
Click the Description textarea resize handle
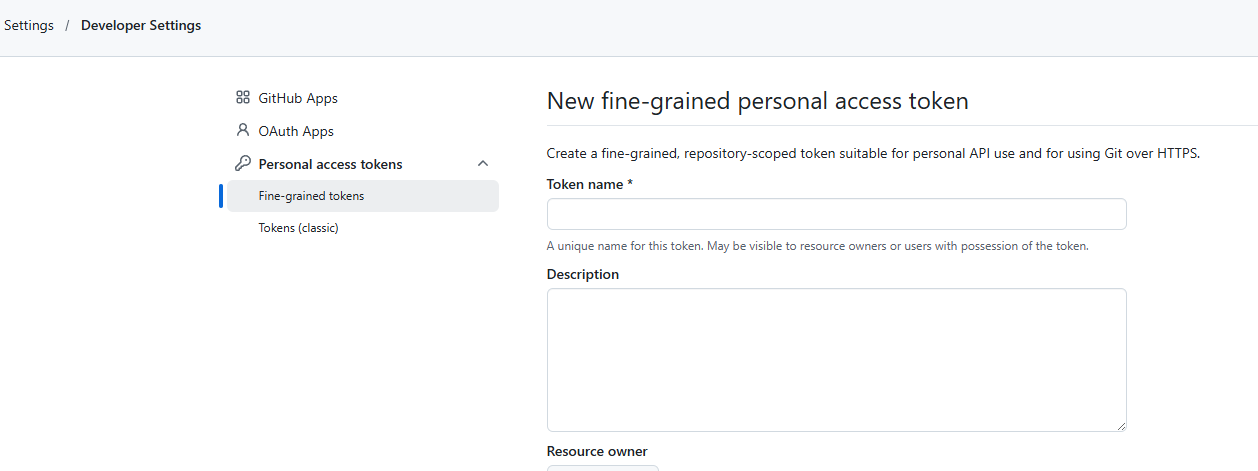[1120, 425]
